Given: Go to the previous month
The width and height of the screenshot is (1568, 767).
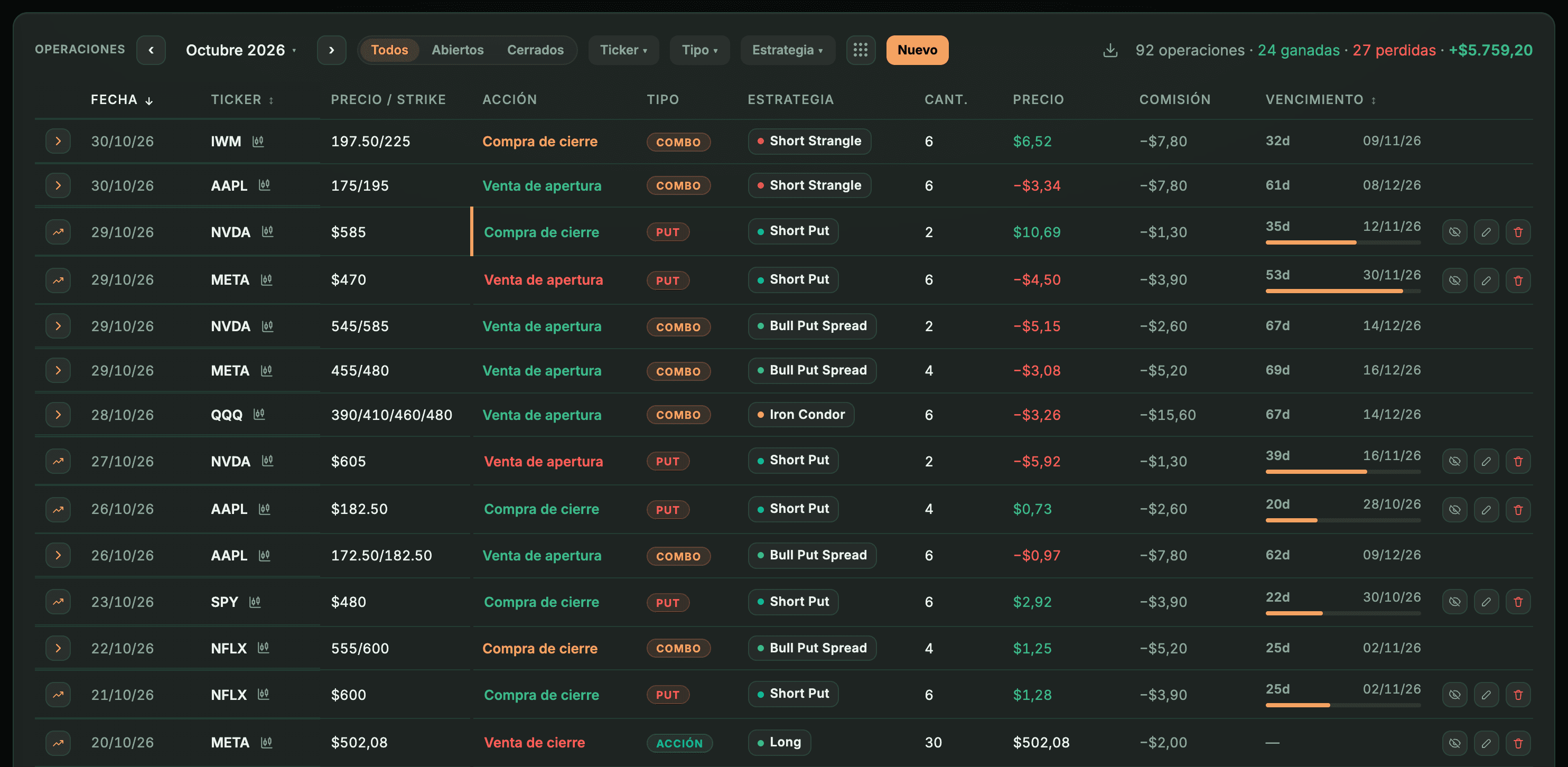Looking at the screenshot, I should tap(151, 50).
